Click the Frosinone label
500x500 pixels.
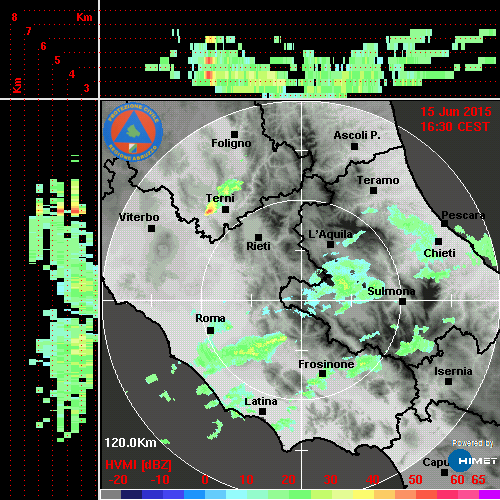click(x=326, y=364)
